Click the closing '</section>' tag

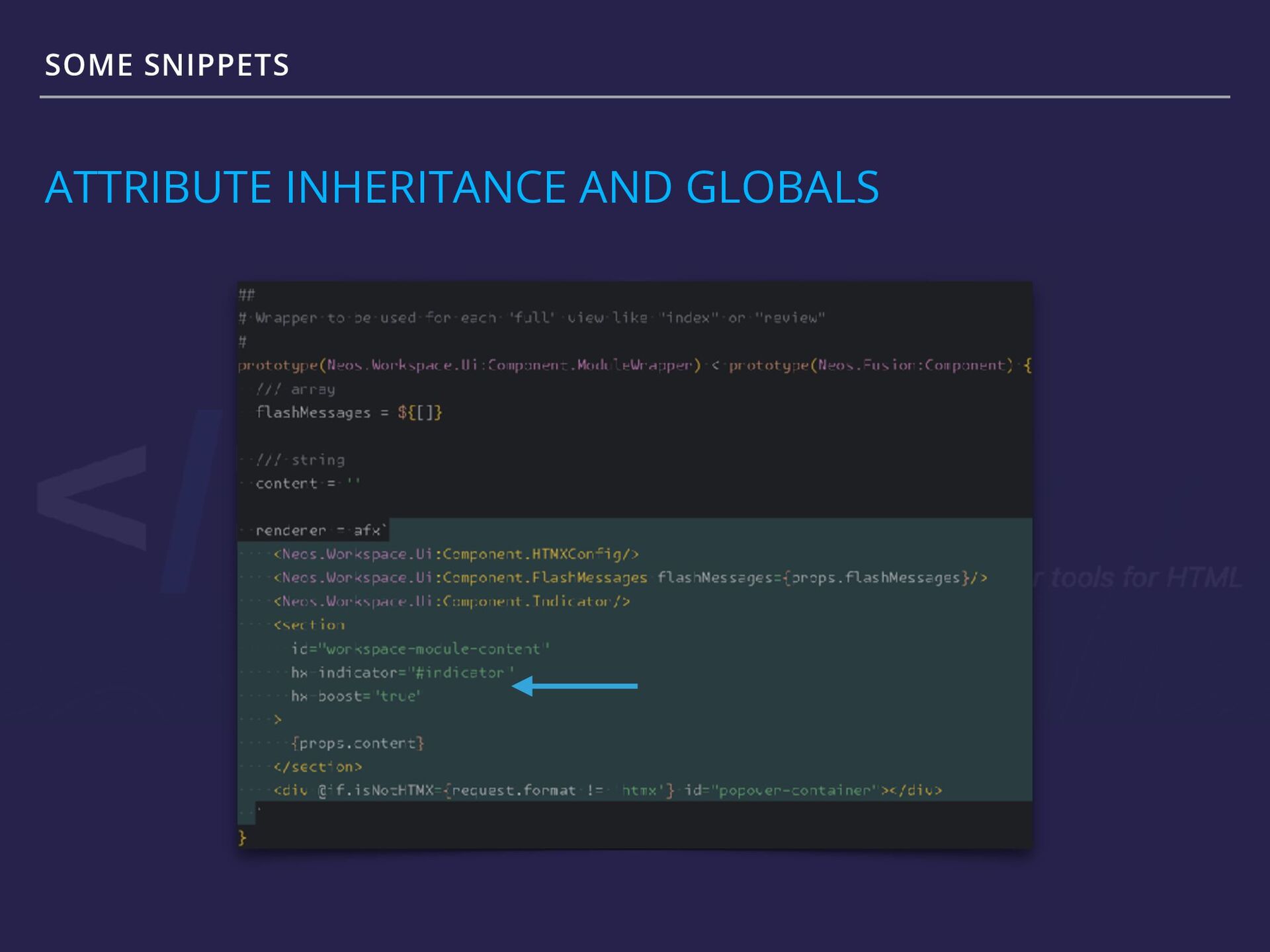(x=317, y=767)
